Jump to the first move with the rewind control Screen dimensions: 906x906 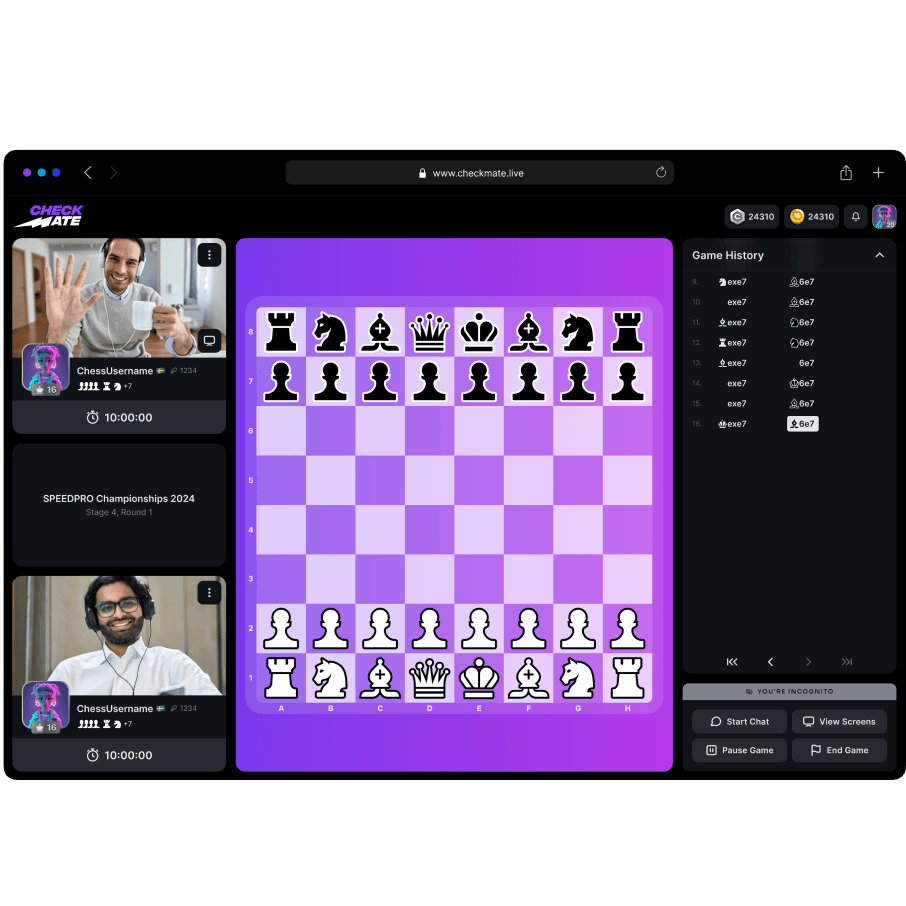point(731,662)
